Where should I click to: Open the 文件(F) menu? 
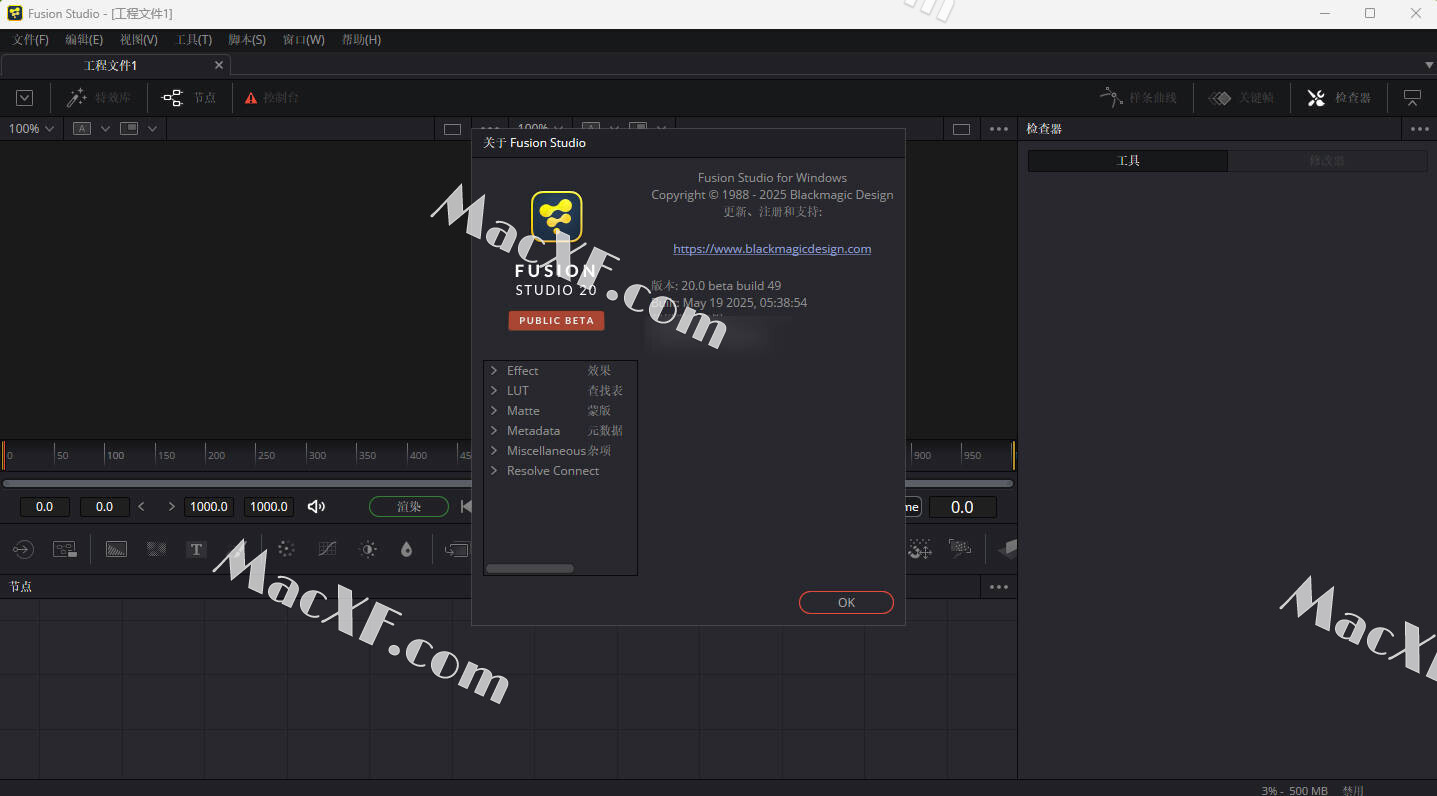pyautogui.click(x=30, y=40)
